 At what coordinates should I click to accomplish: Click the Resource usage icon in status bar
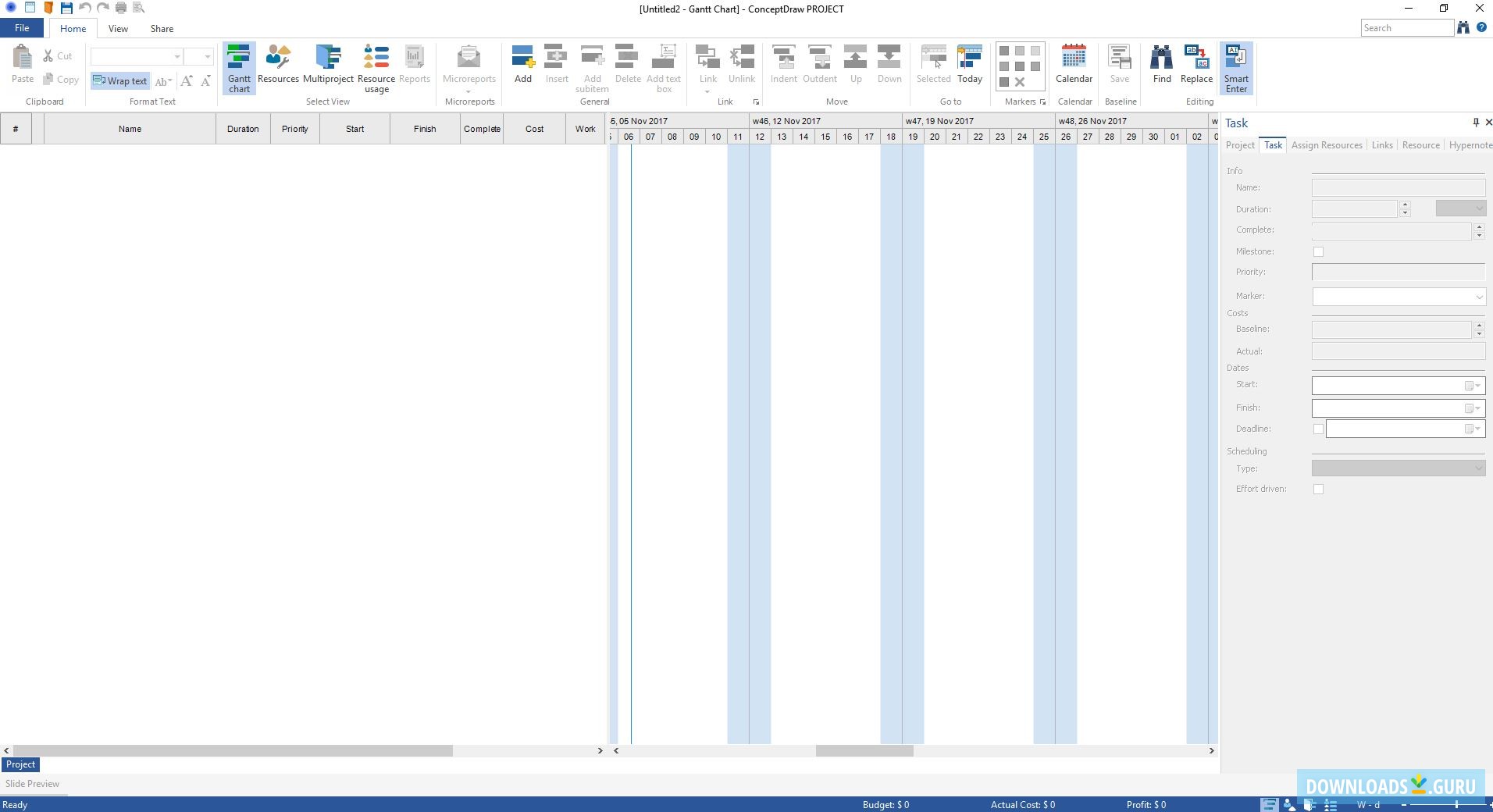pyautogui.click(x=1331, y=804)
